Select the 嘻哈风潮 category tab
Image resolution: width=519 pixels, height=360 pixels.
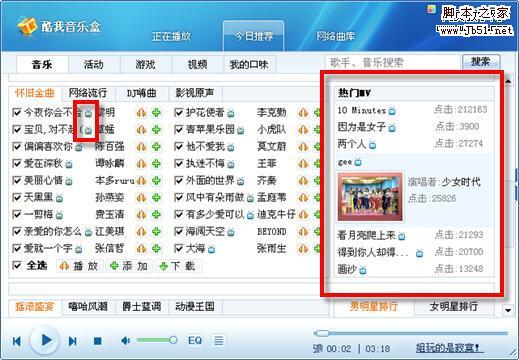coord(88,307)
